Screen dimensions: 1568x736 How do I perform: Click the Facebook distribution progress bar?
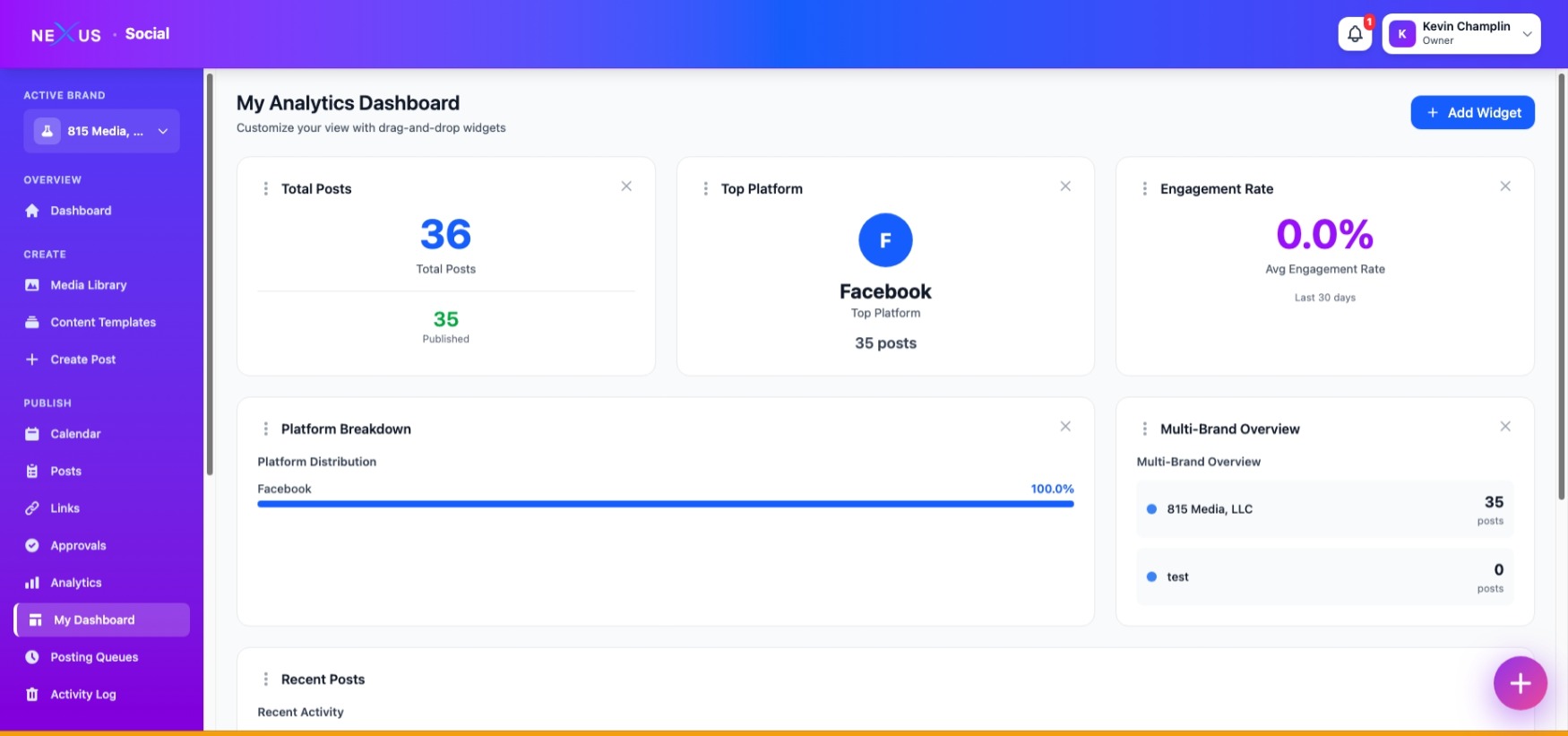[x=665, y=504]
